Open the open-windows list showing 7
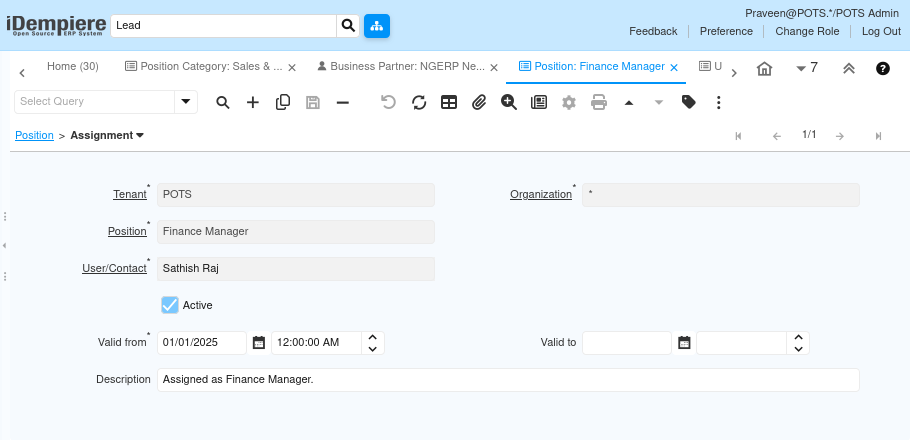This screenshot has width=910, height=440. click(807, 68)
